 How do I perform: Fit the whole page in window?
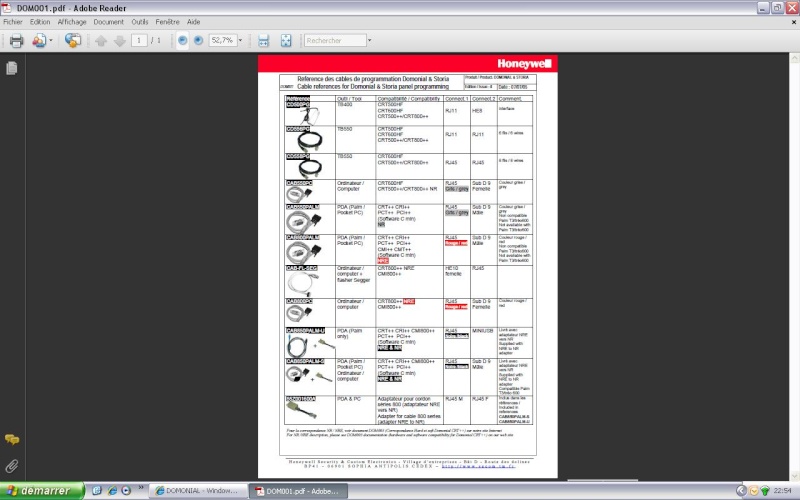coord(286,40)
